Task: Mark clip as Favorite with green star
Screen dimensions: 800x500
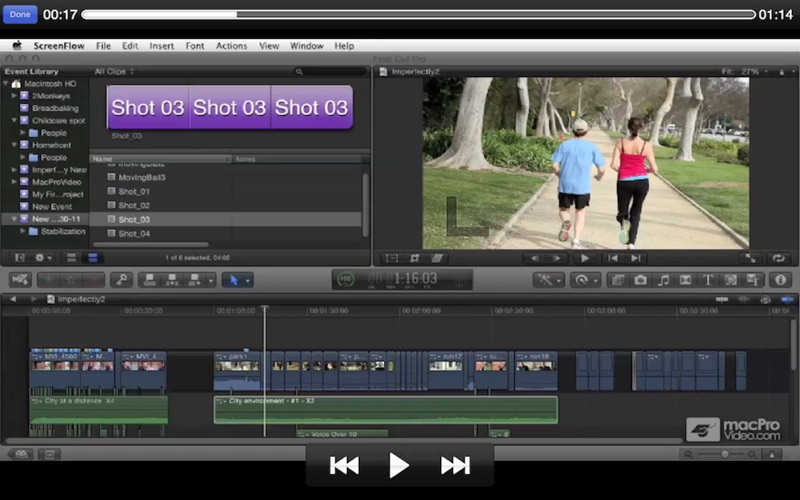Action: [49, 280]
